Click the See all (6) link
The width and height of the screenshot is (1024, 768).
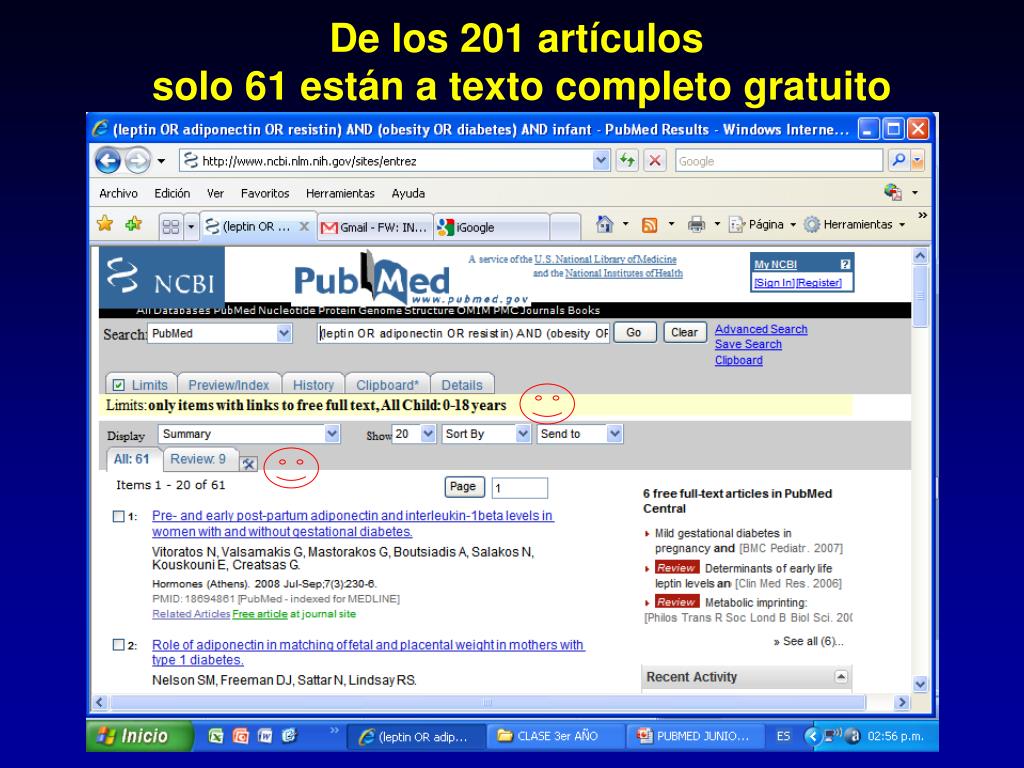coord(808,641)
